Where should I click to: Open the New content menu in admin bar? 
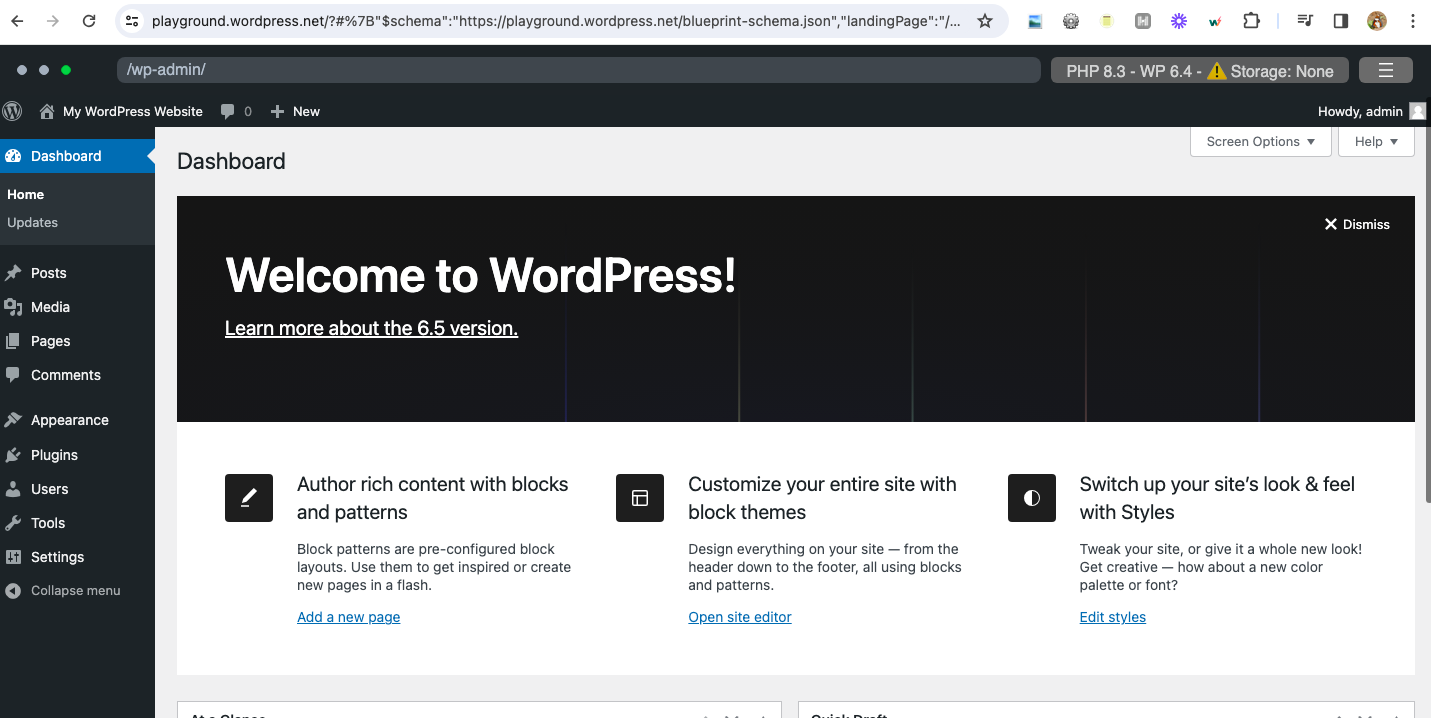pyautogui.click(x=295, y=111)
